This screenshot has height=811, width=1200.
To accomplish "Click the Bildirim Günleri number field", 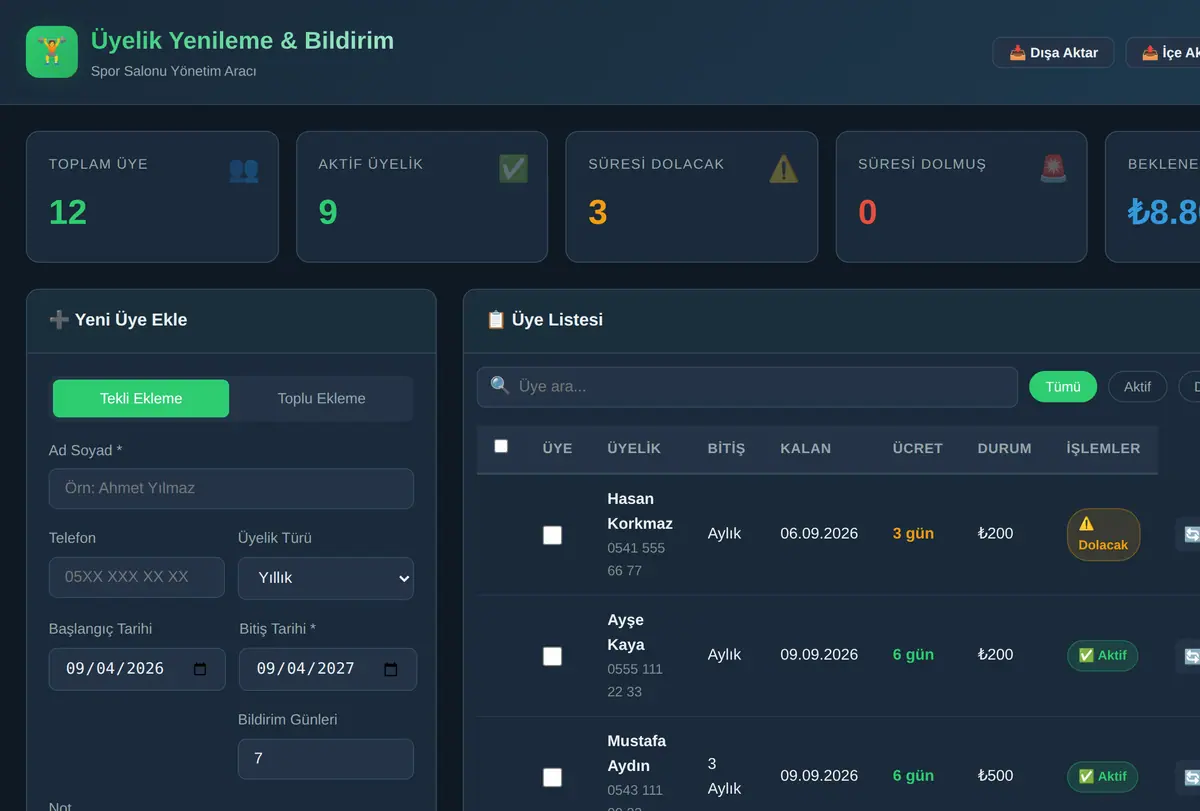I will pyautogui.click(x=326, y=759).
